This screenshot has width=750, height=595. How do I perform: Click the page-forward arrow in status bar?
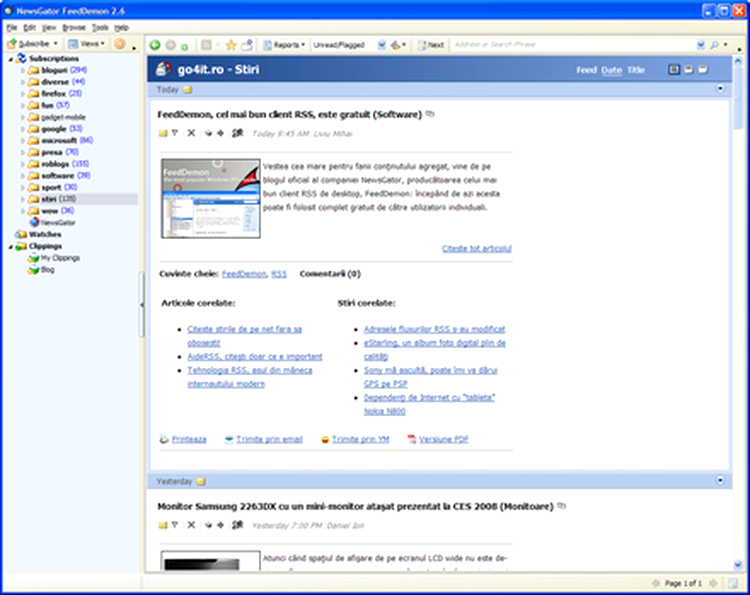pos(713,583)
